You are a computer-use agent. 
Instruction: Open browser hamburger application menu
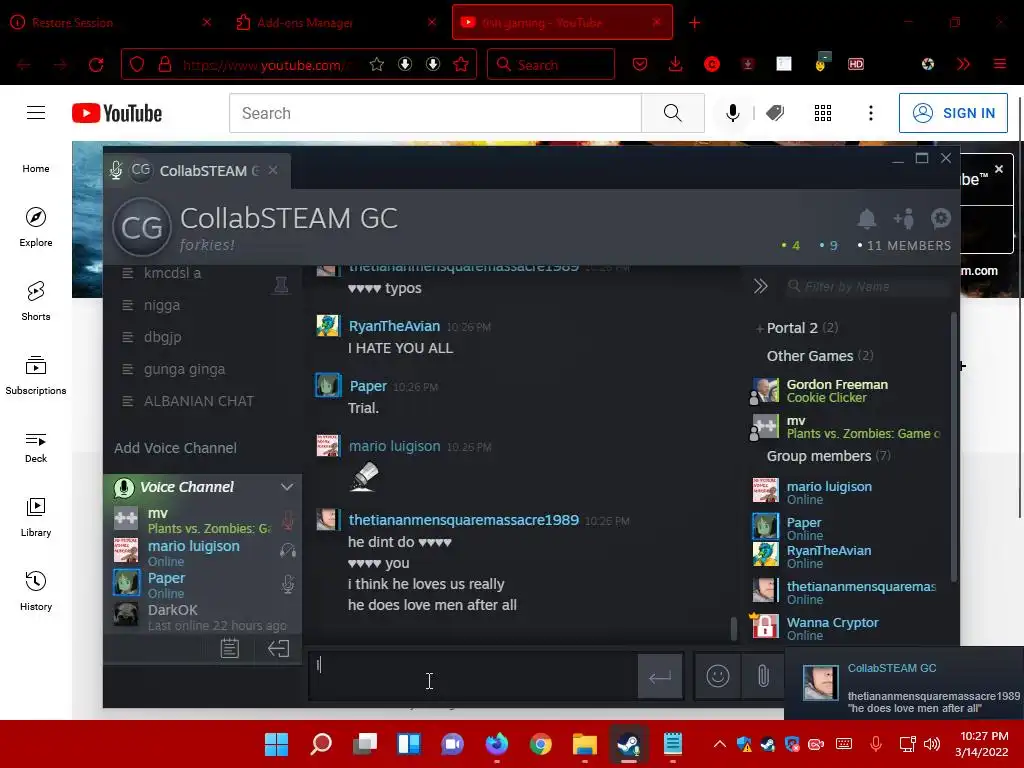(x=999, y=64)
